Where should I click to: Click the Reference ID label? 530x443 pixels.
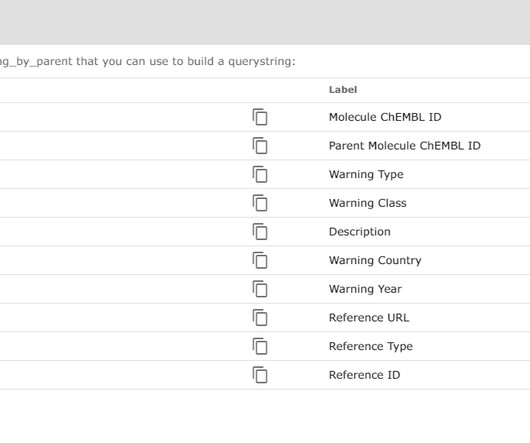(x=364, y=375)
